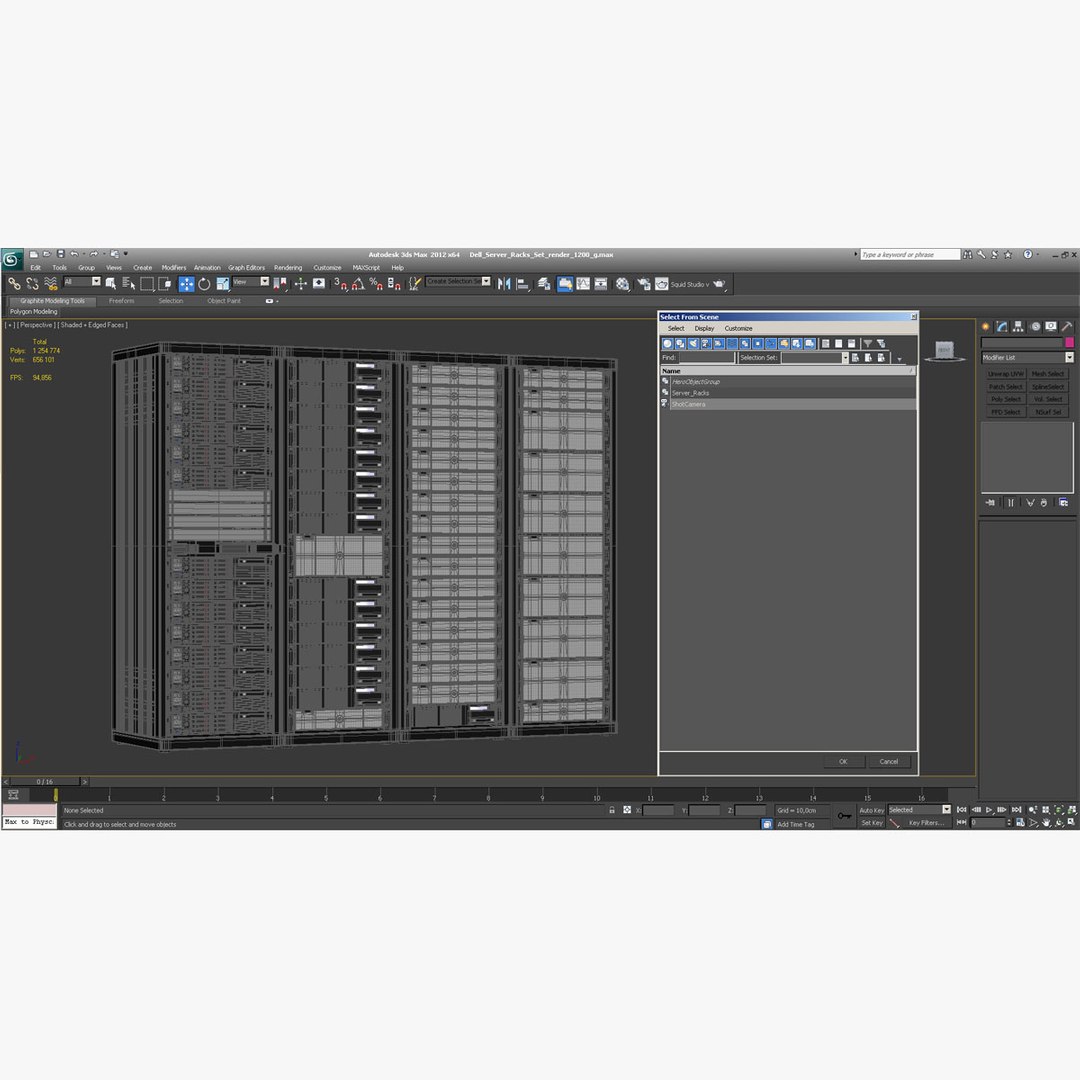
Task: Click the pink object color swatch
Action: (x=1069, y=342)
